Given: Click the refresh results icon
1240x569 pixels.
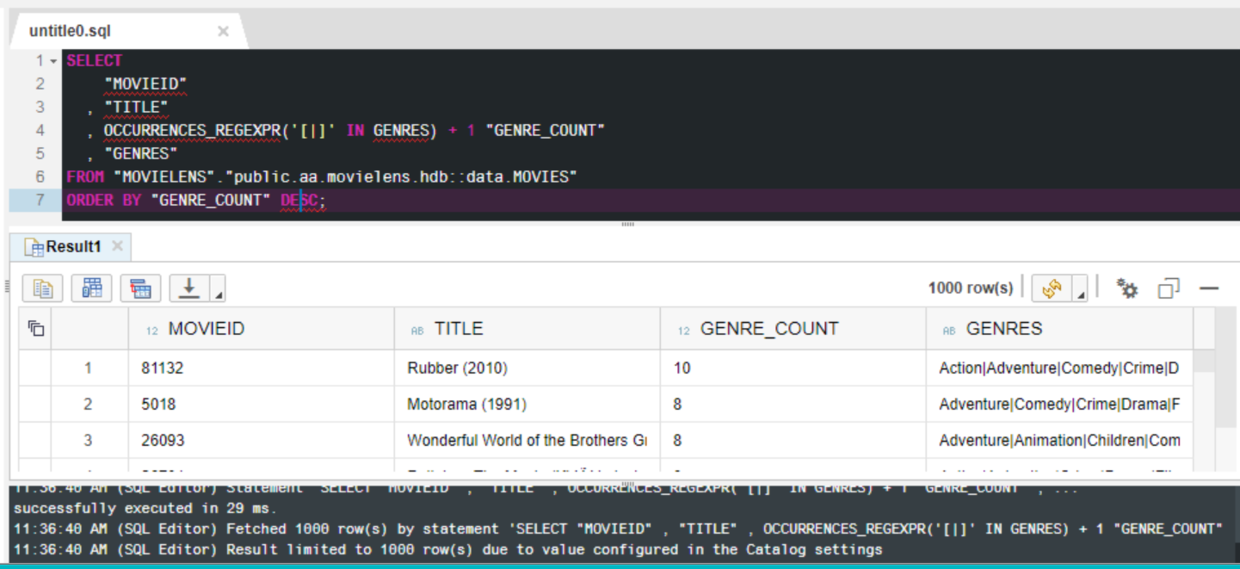Looking at the screenshot, I should [x=1052, y=289].
